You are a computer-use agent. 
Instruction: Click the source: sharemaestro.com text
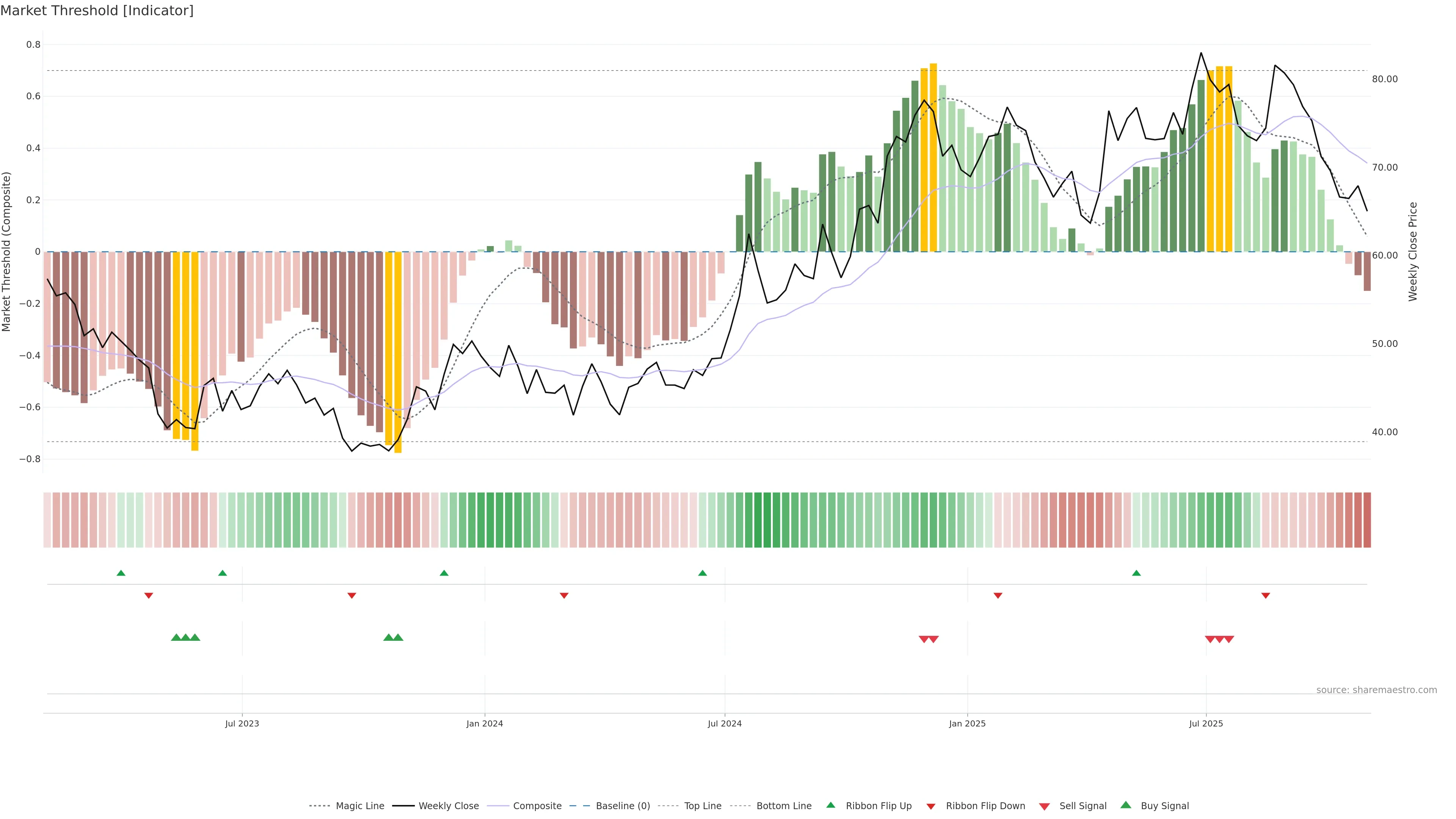click(x=1376, y=690)
